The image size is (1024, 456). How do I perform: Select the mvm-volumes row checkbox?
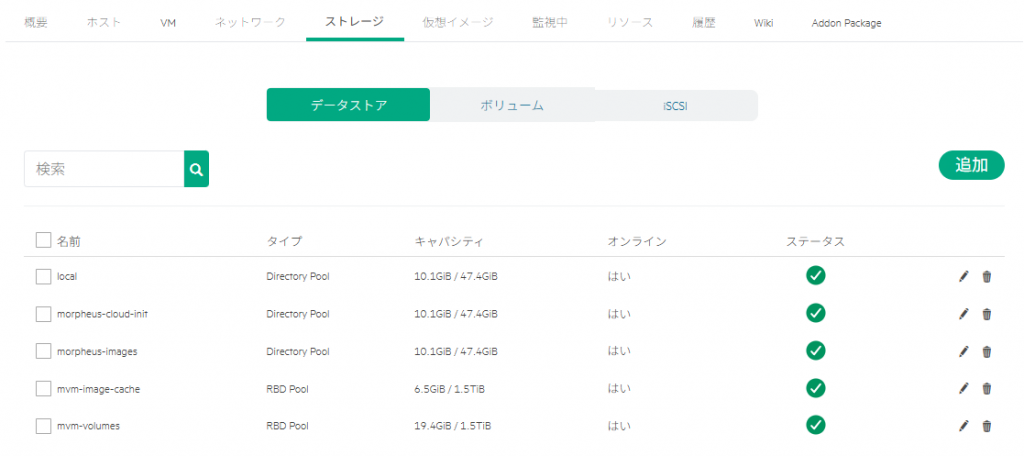(x=43, y=426)
